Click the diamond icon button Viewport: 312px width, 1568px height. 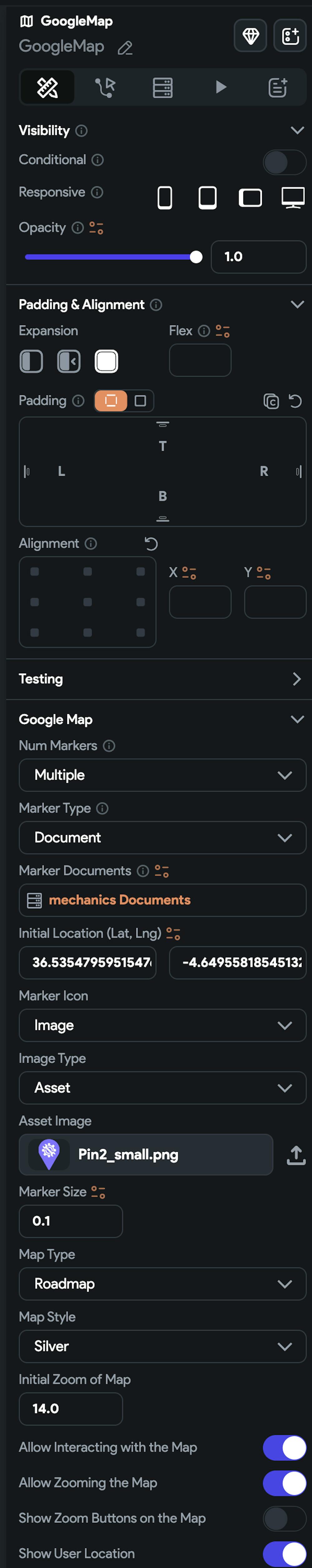(250, 36)
